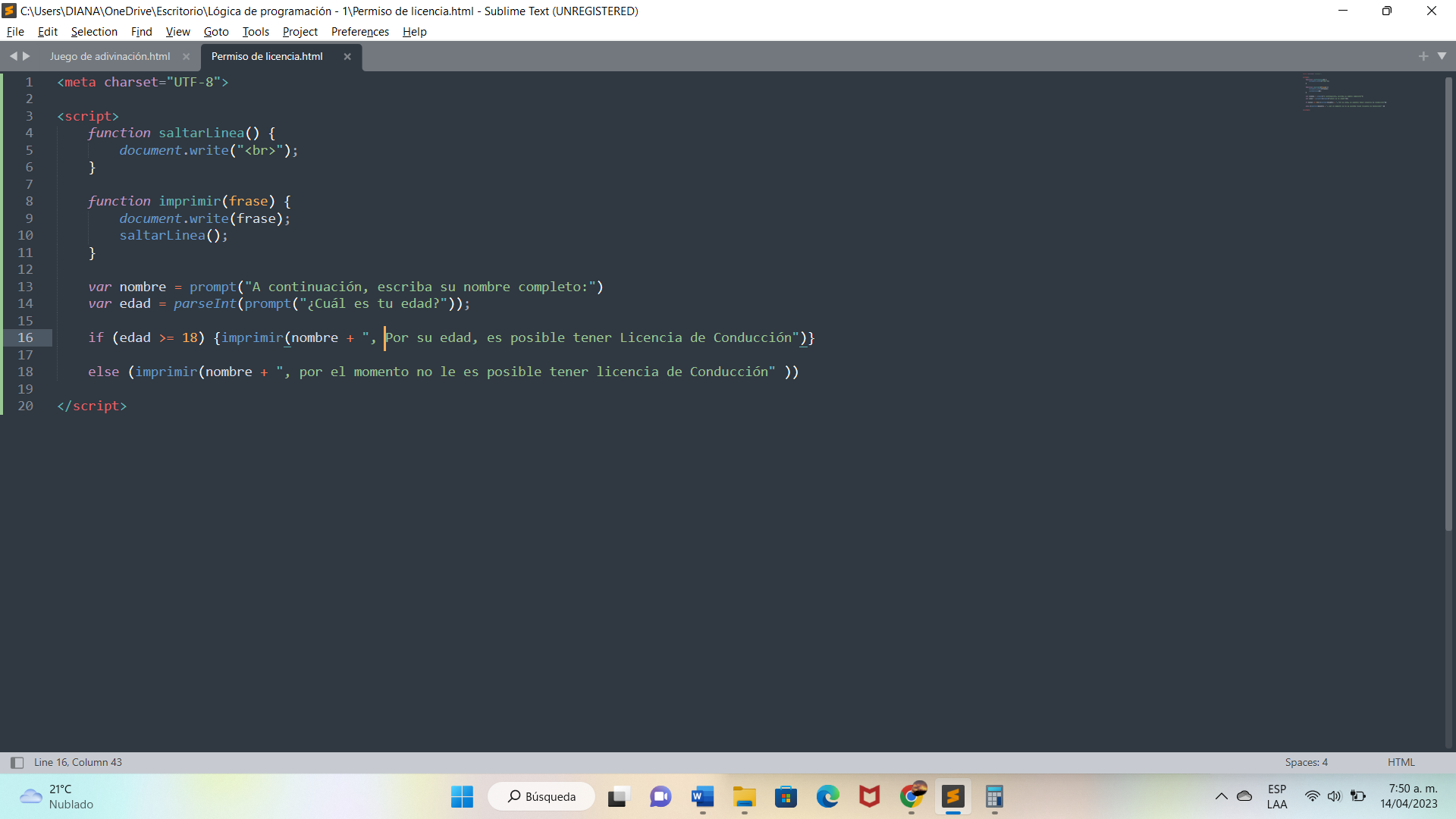This screenshot has width=1456, height=819.
Task: Click line number 16 in gutter
Action: [x=25, y=338]
